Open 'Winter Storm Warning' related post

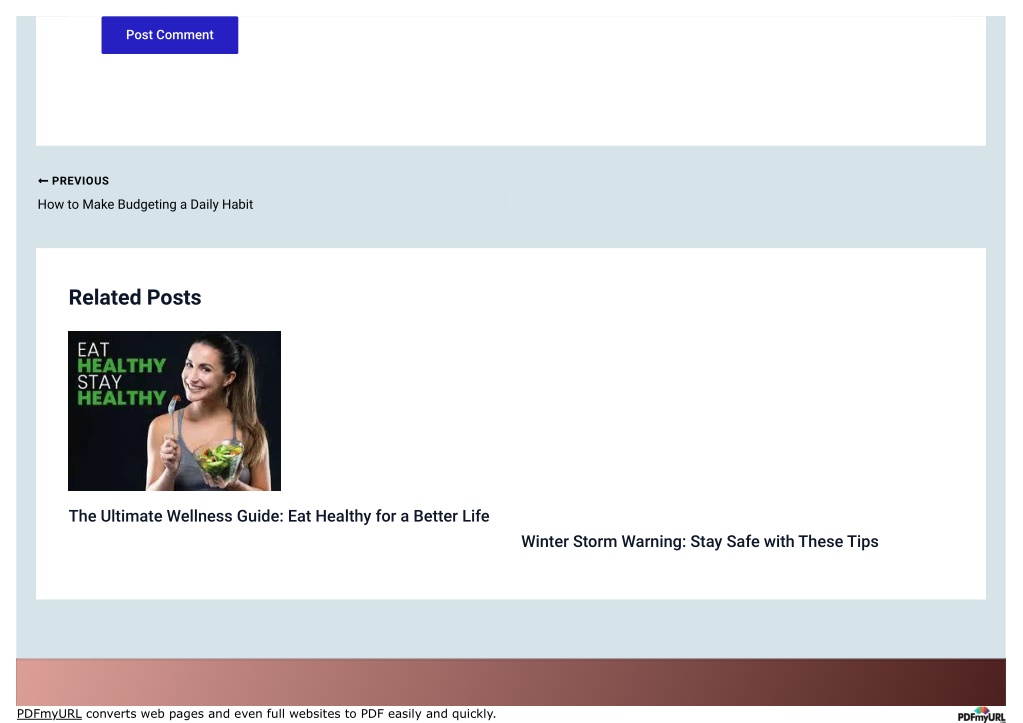[700, 542]
